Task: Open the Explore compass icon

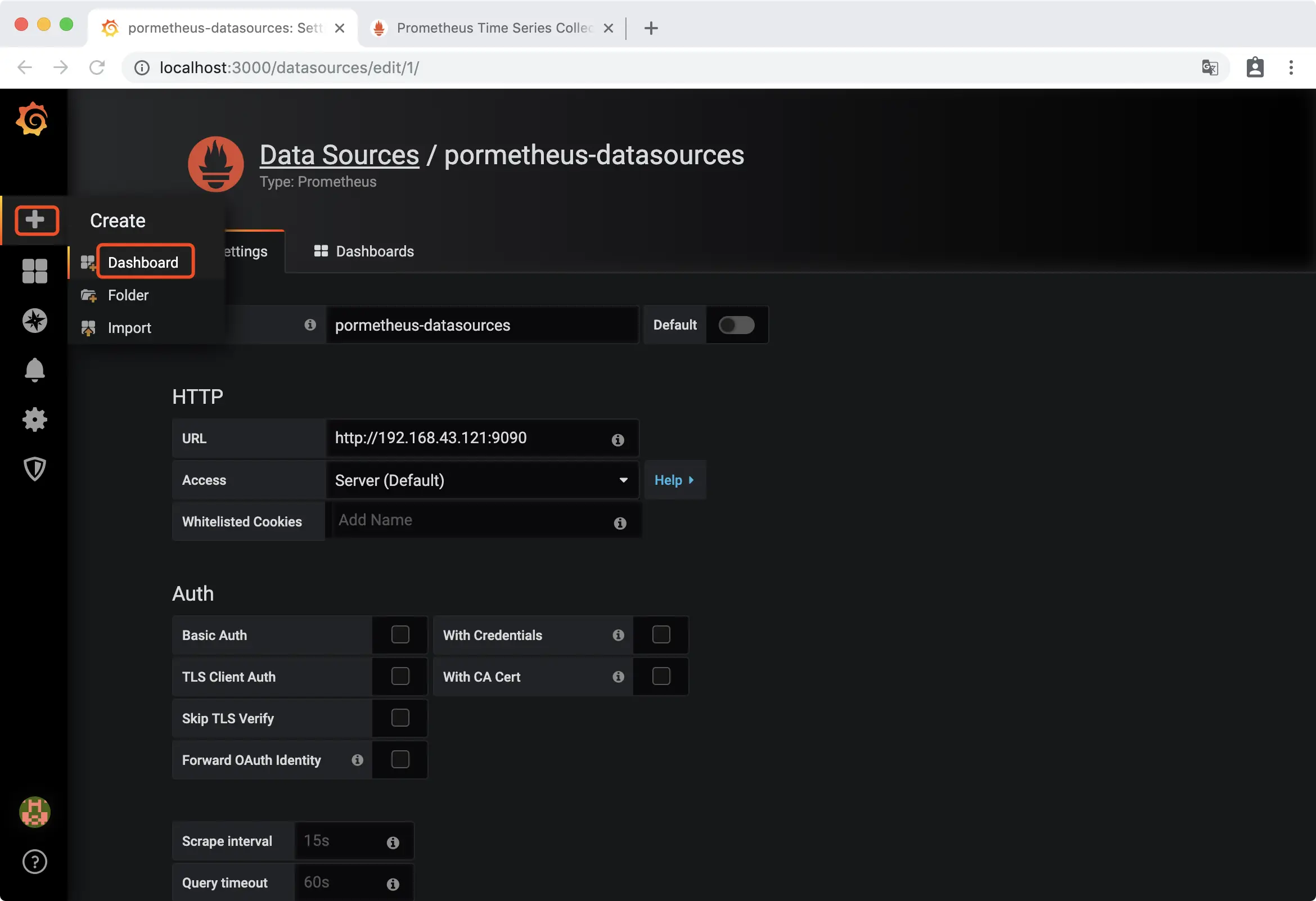Action: click(34, 321)
